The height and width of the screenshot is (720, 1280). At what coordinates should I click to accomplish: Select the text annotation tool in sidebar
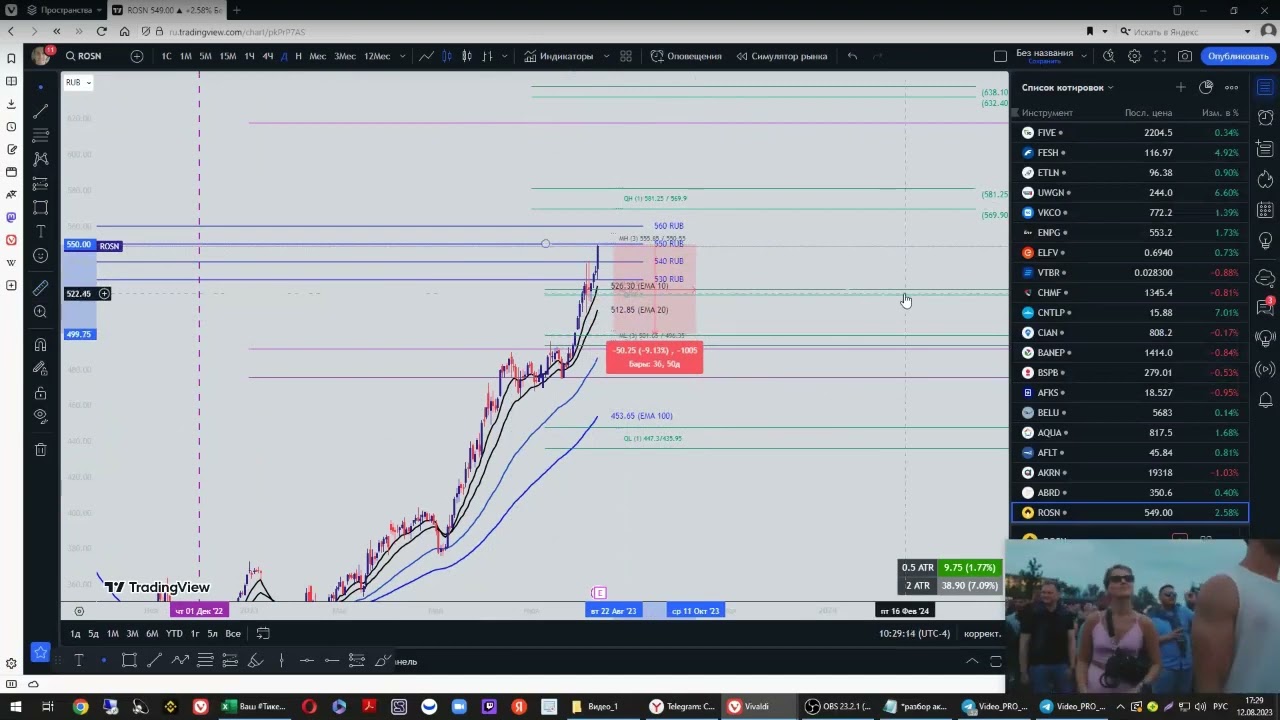pos(40,232)
